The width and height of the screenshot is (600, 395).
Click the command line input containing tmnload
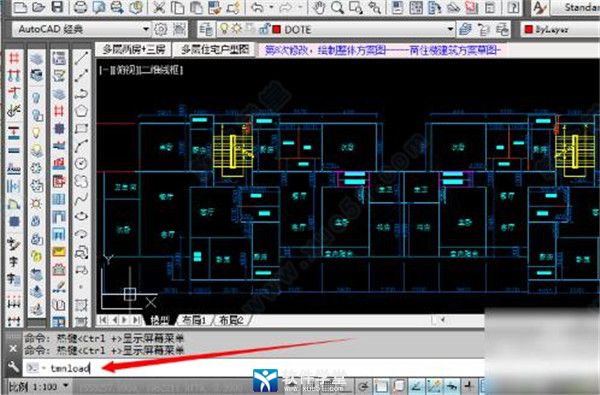253,368
